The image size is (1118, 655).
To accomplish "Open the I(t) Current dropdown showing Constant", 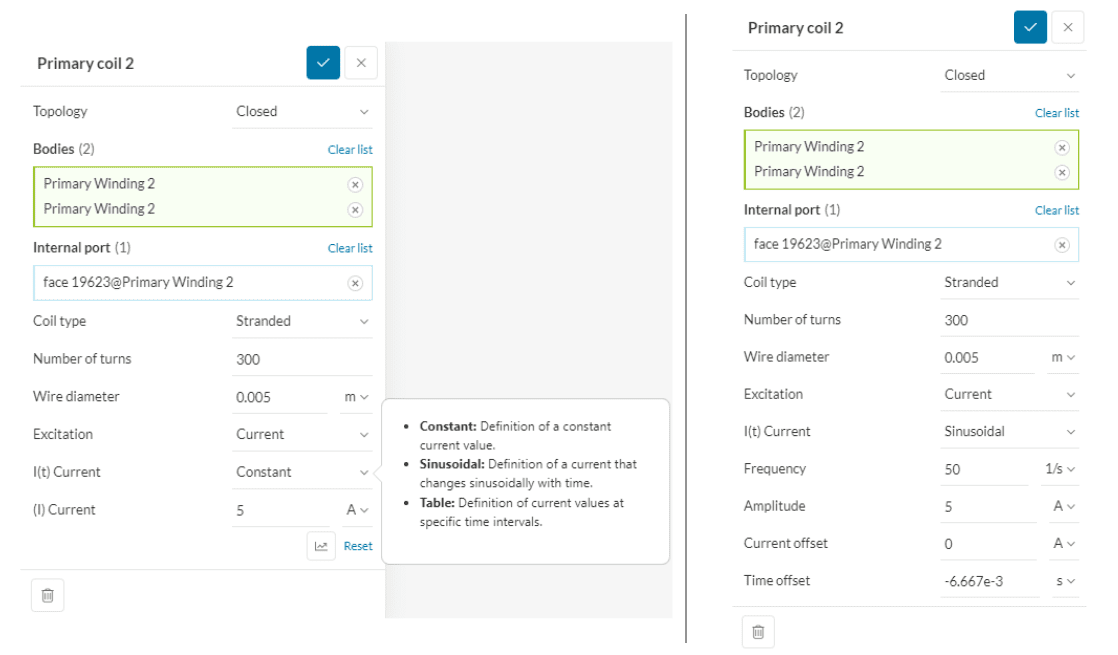I will coord(302,472).
